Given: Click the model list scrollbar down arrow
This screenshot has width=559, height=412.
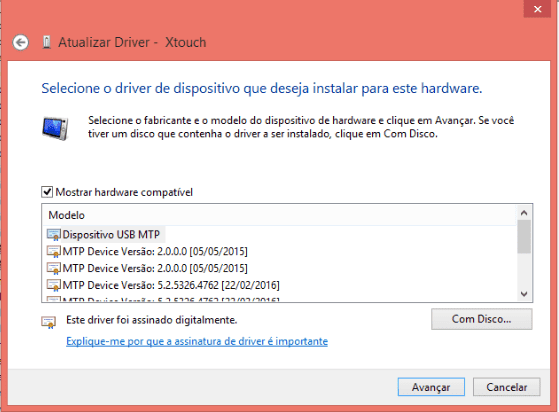Looking at the screenshot, I should point(524,294).
